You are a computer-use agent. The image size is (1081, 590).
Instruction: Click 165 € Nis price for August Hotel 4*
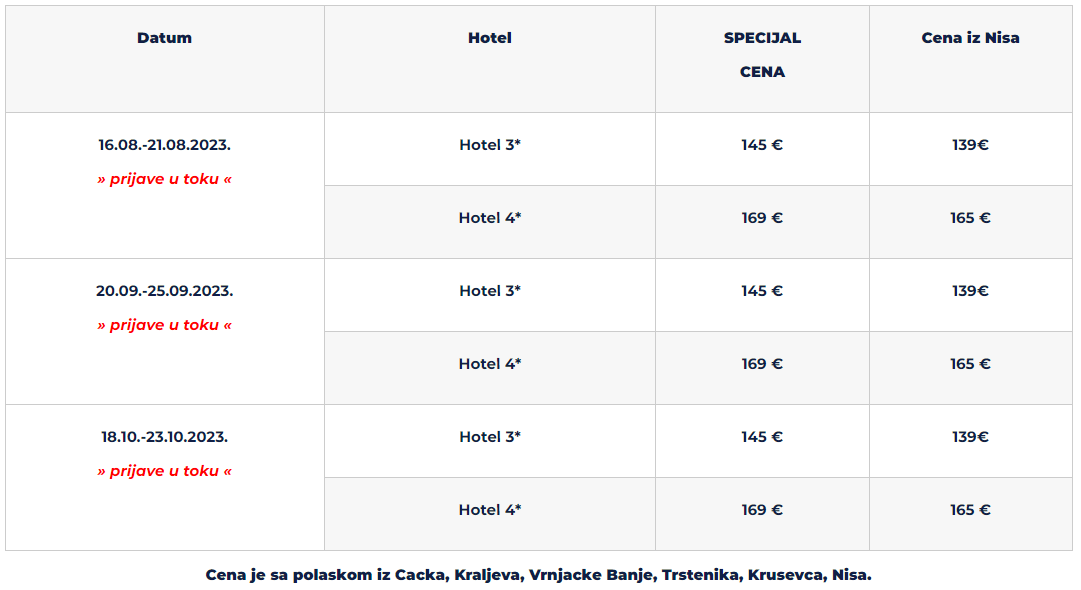point(970,218)
